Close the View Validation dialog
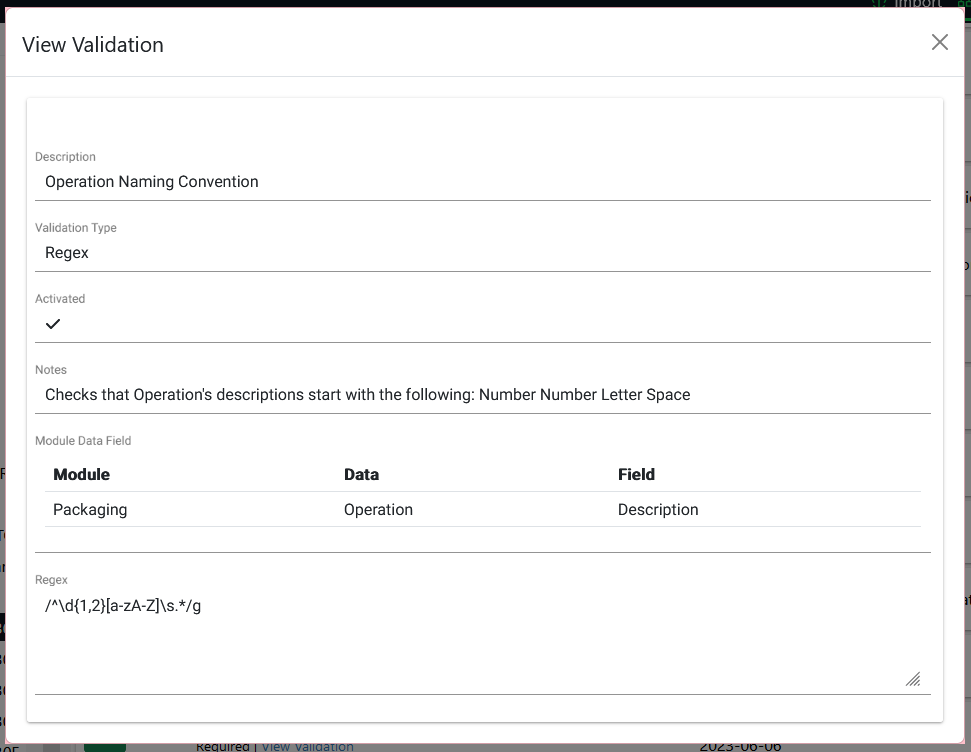Screen dimensions: 971x752 click(x=939, y=42)
